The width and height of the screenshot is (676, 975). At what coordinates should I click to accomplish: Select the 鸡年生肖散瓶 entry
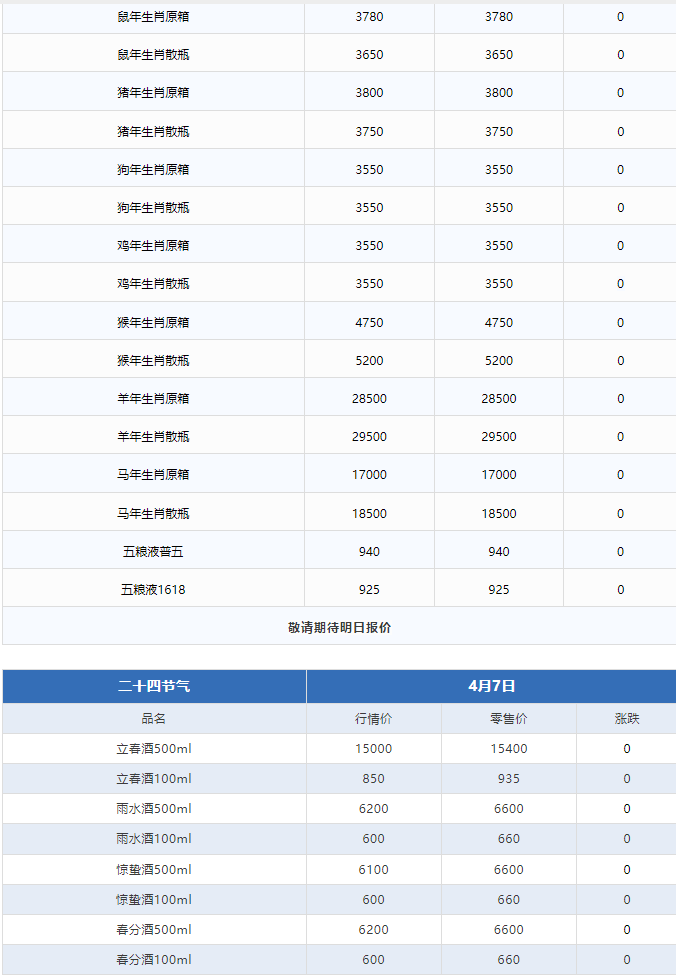(x=153, y=284)
